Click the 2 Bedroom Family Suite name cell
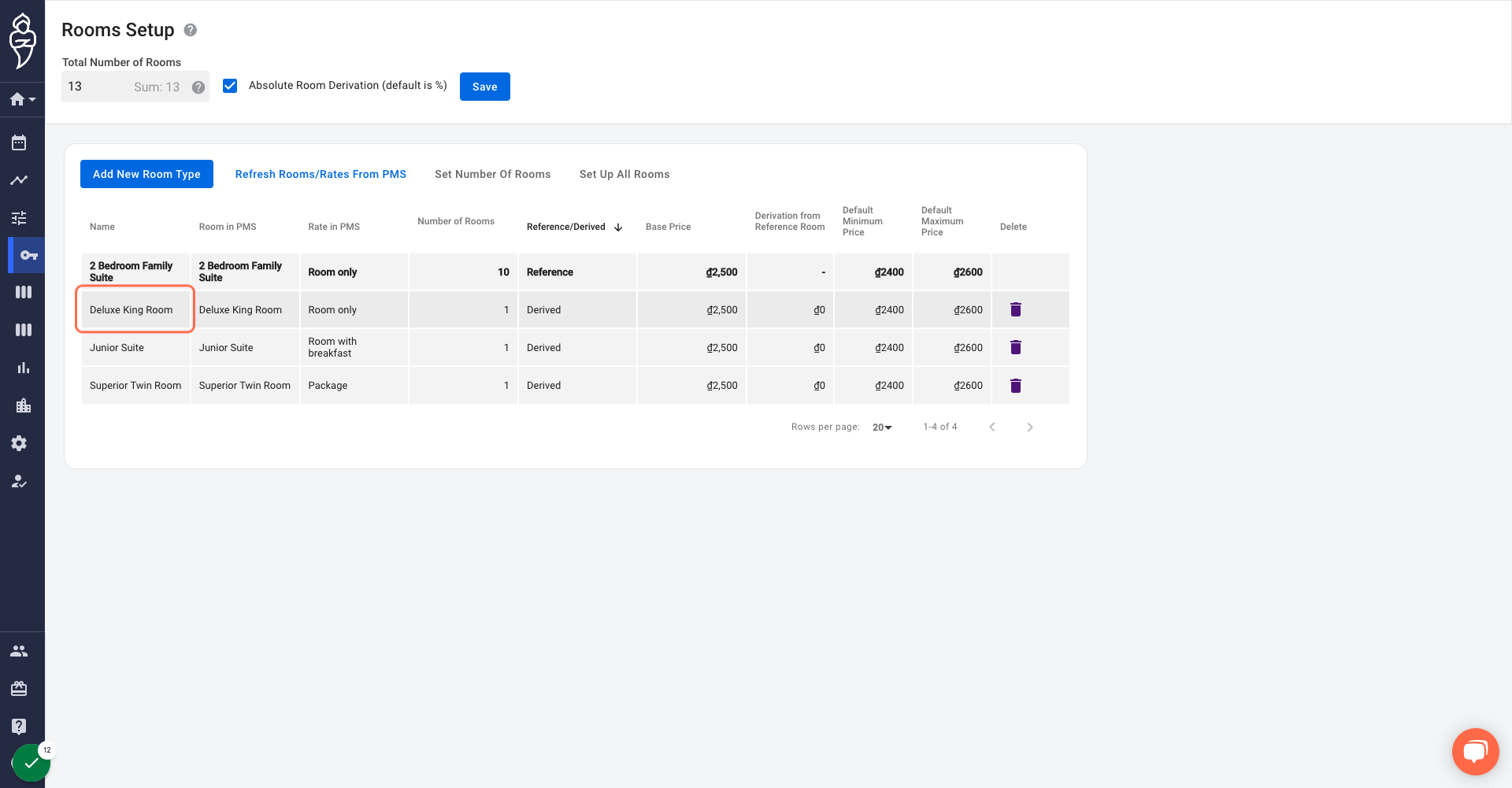The height and width of the screenshot is (788, 1512). coord(135,272)
